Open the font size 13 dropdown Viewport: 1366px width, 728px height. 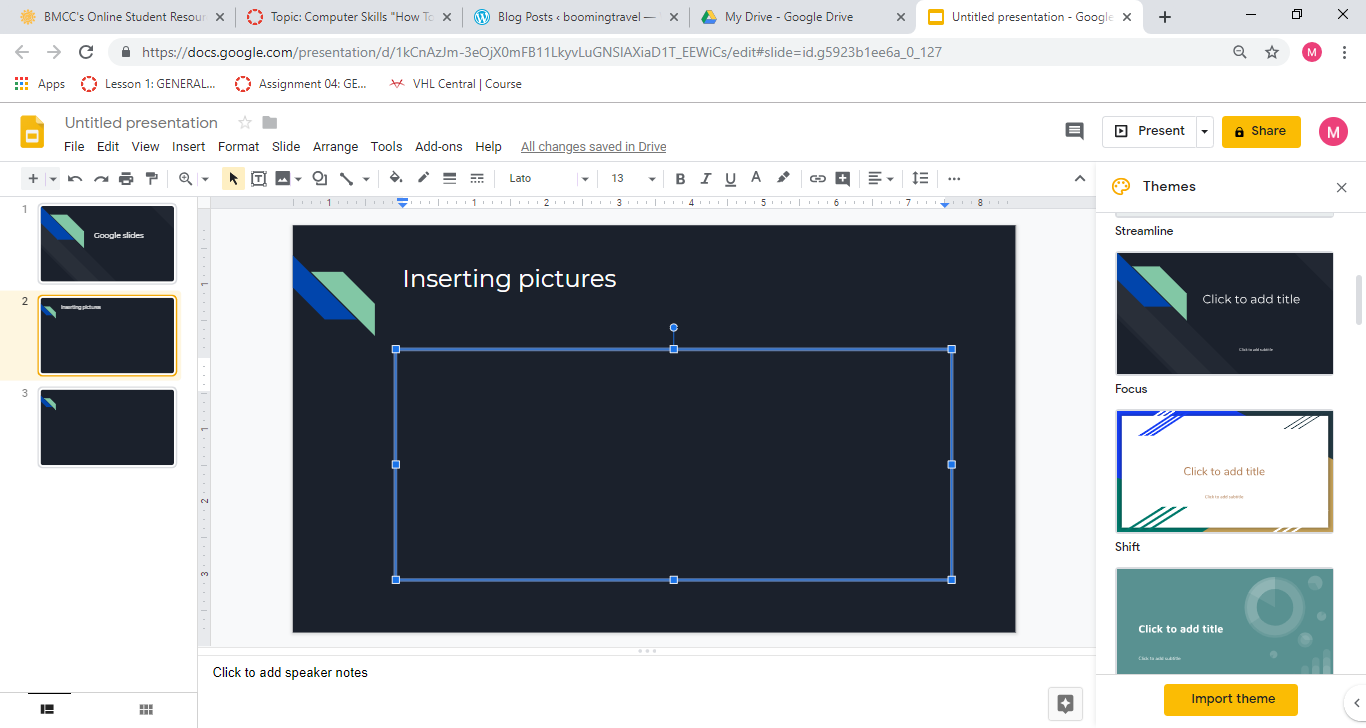pyautogui.click(x=633, y=179)
